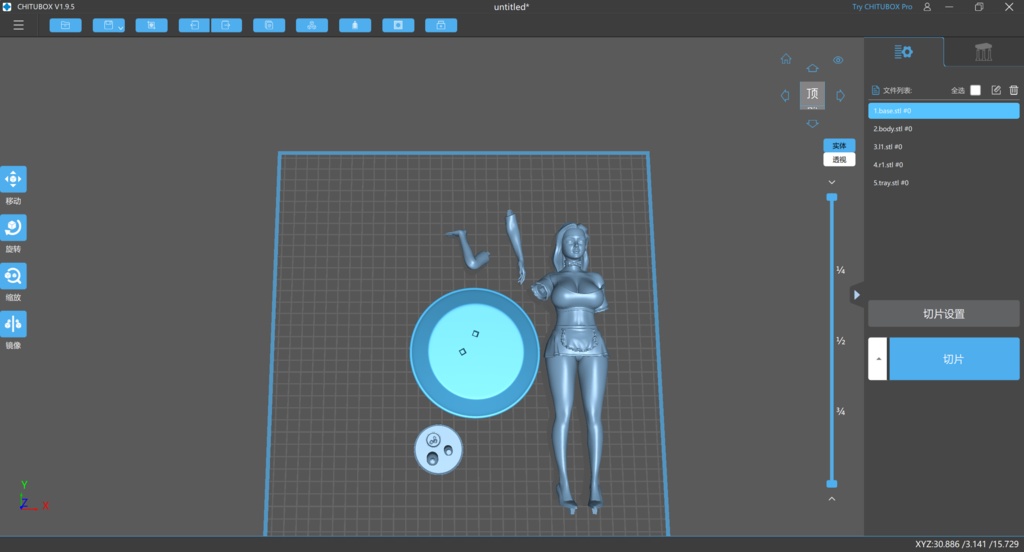This screenshot has width=1024, height=552.
Task: Switch to perspective (透视) mode
Action: click(839, 159)
